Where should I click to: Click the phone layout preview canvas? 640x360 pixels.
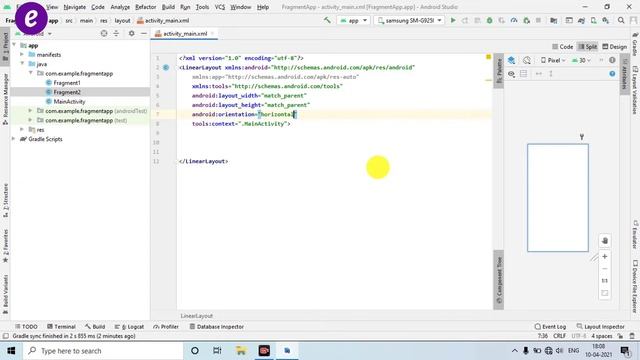pyautogui.click(x=558, y=198)
